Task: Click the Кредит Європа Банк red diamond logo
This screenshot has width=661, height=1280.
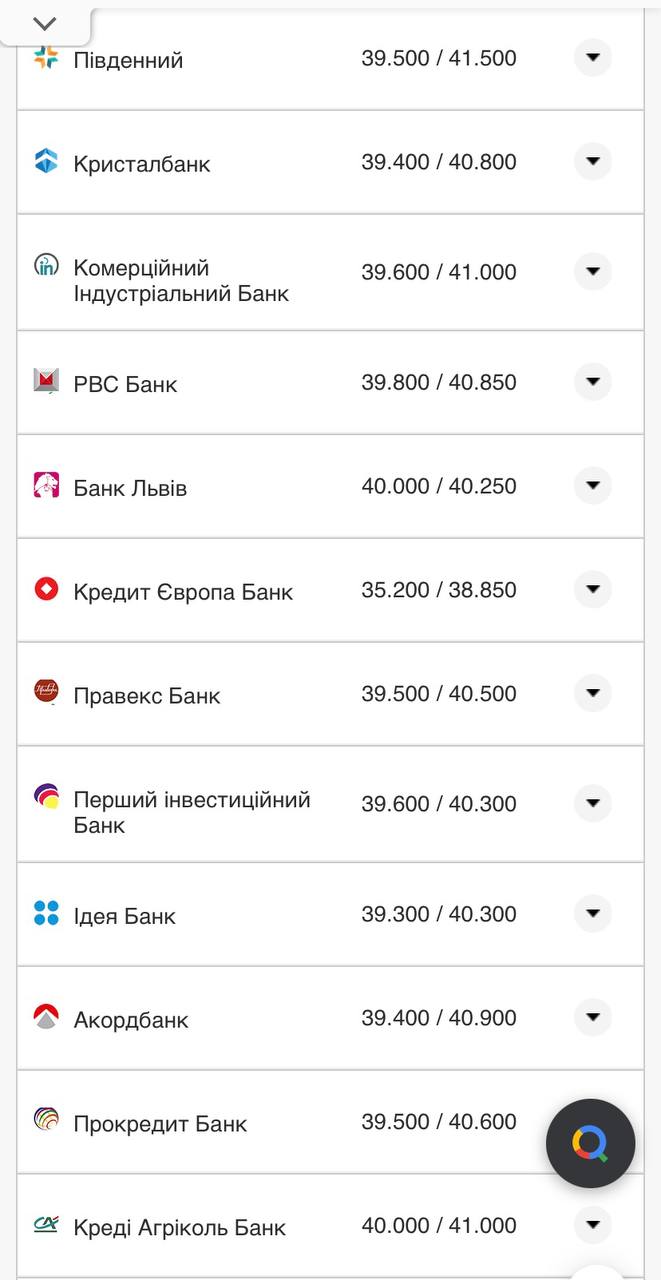Action: pos(44,589)
